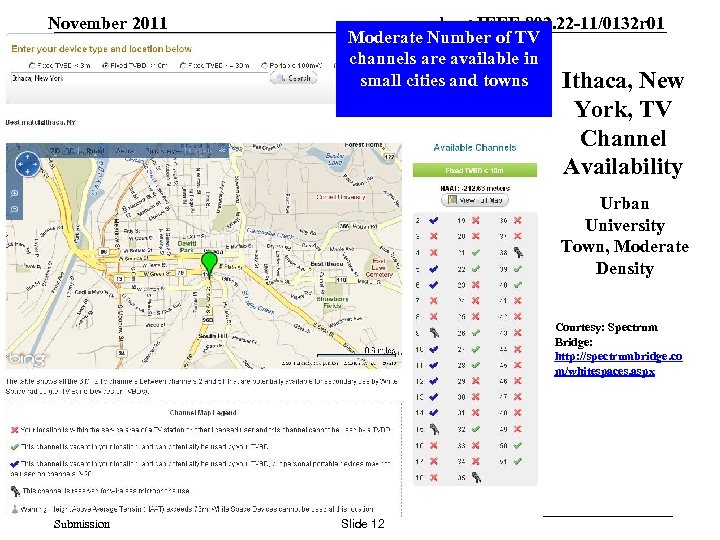
Task: Click the red X for channel 36
Action: click(518, 220)
